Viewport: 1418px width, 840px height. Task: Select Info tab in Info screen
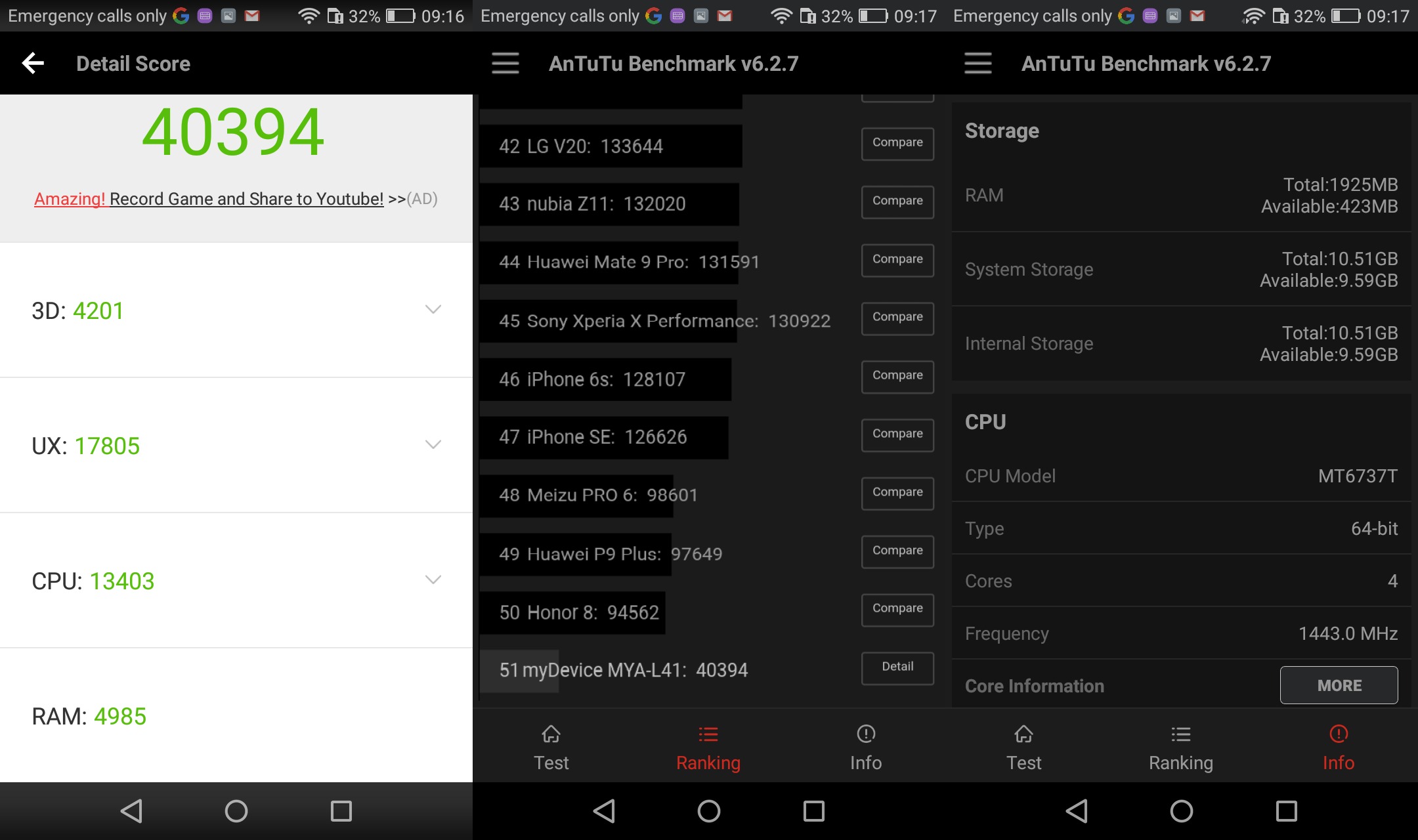[x=1339, y=748]
